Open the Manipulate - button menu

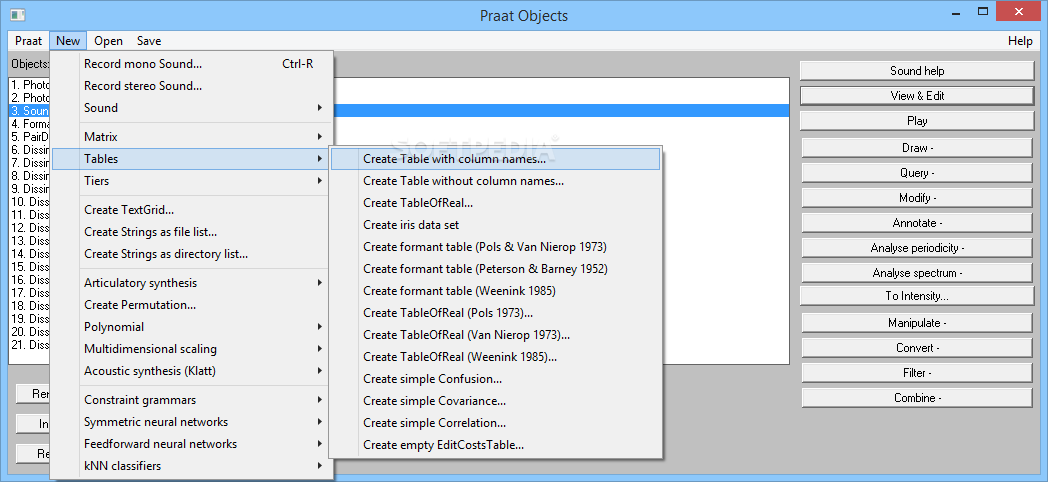tap(917, 323)
